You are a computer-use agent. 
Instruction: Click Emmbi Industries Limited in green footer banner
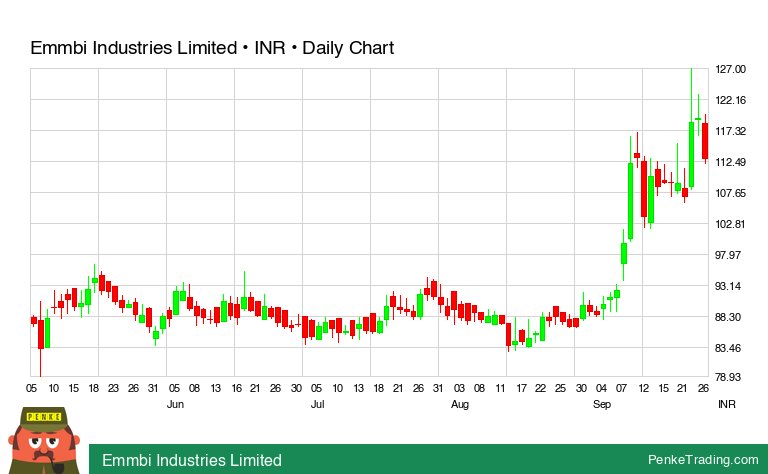(x=192, y=460)
